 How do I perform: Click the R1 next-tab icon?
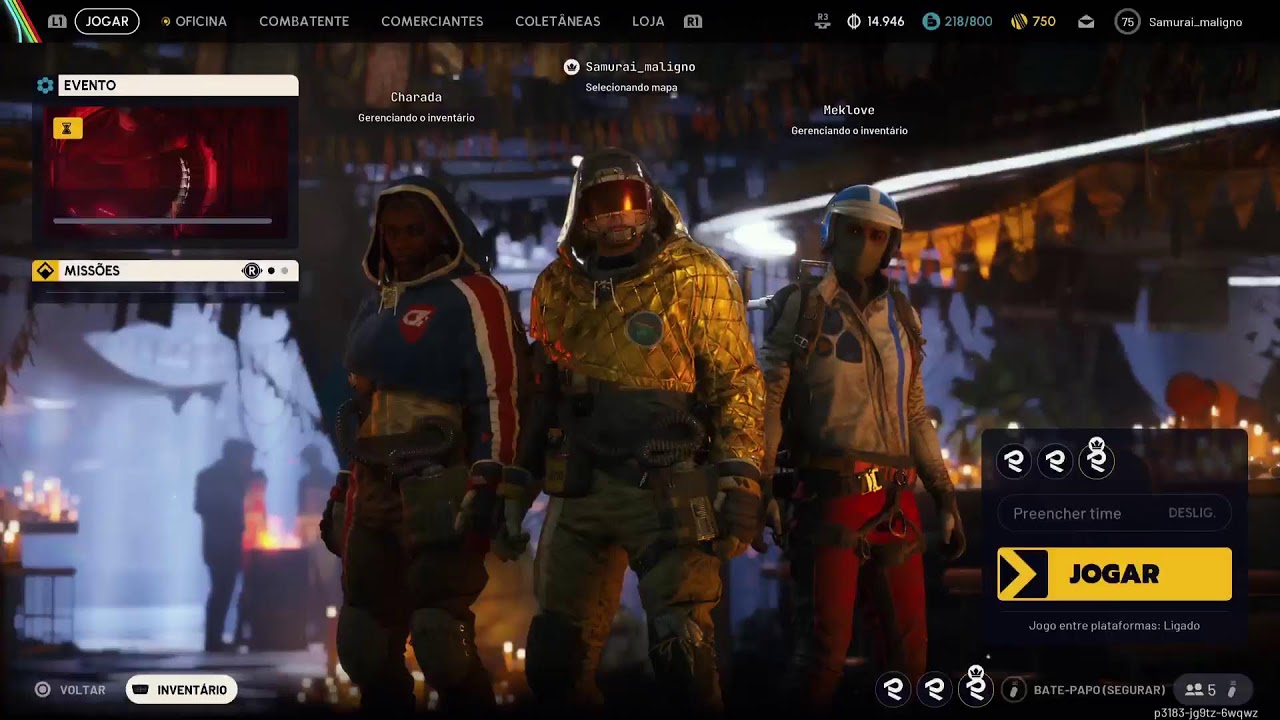(x=692, y=21)
